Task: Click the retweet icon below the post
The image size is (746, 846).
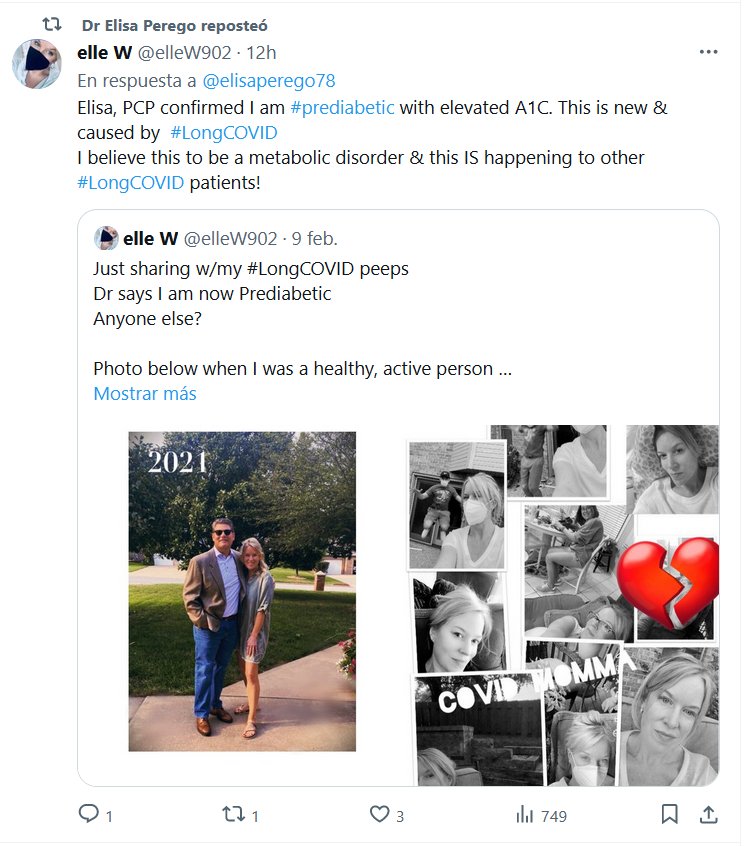Action: 232,815
